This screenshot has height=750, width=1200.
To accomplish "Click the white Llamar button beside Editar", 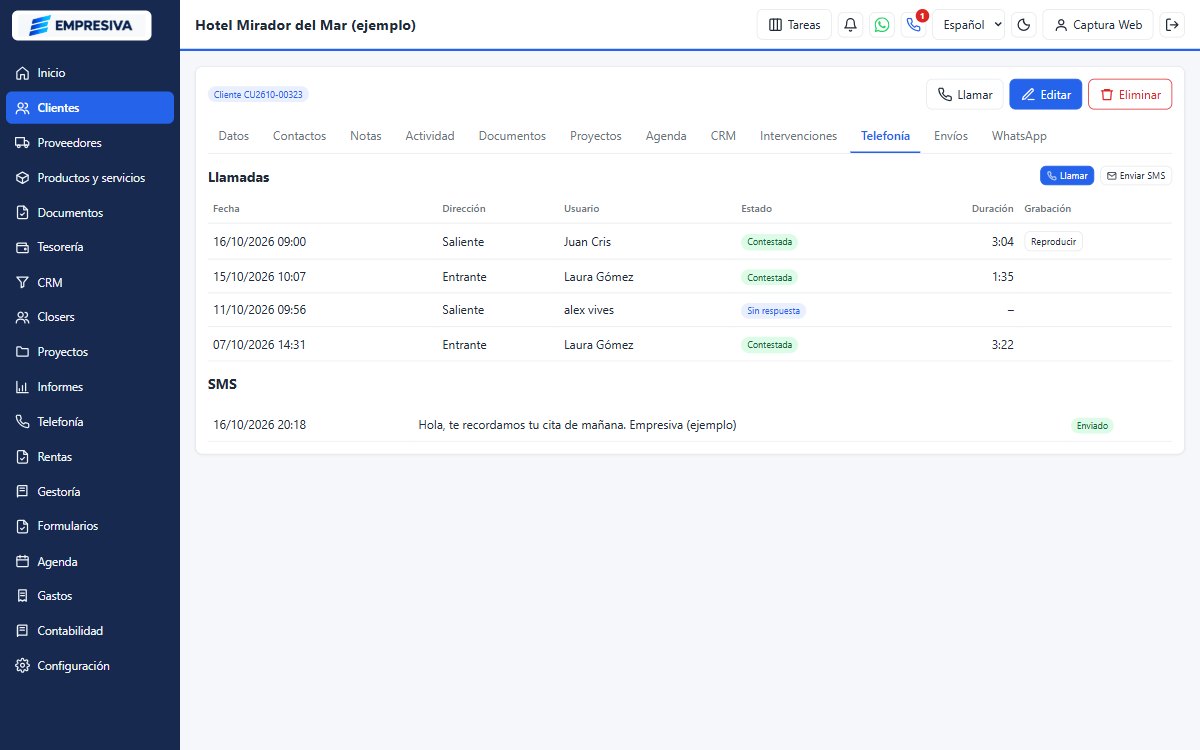I will tap(964, 95).
